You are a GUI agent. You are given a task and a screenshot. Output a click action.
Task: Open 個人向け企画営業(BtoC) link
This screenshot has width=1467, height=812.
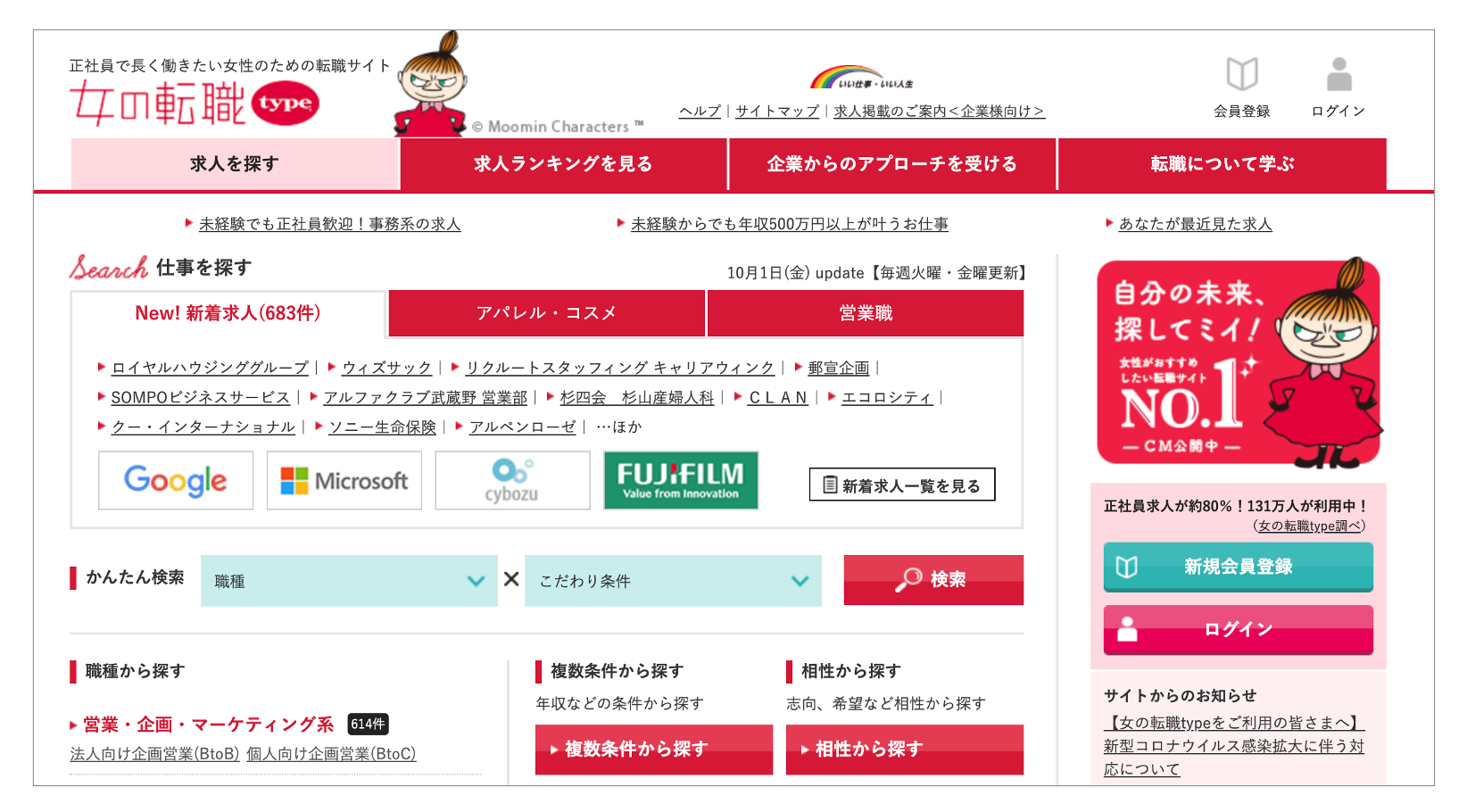(331, 754)
